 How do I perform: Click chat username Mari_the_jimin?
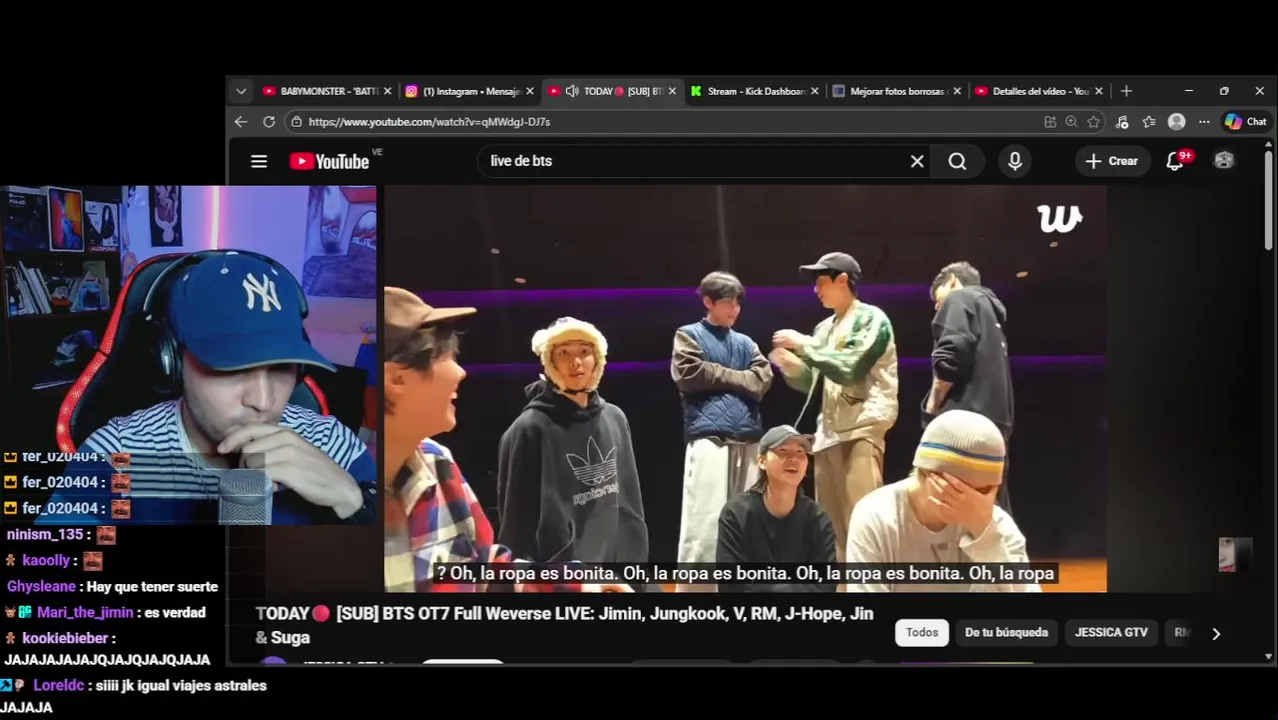coord(85,613)
